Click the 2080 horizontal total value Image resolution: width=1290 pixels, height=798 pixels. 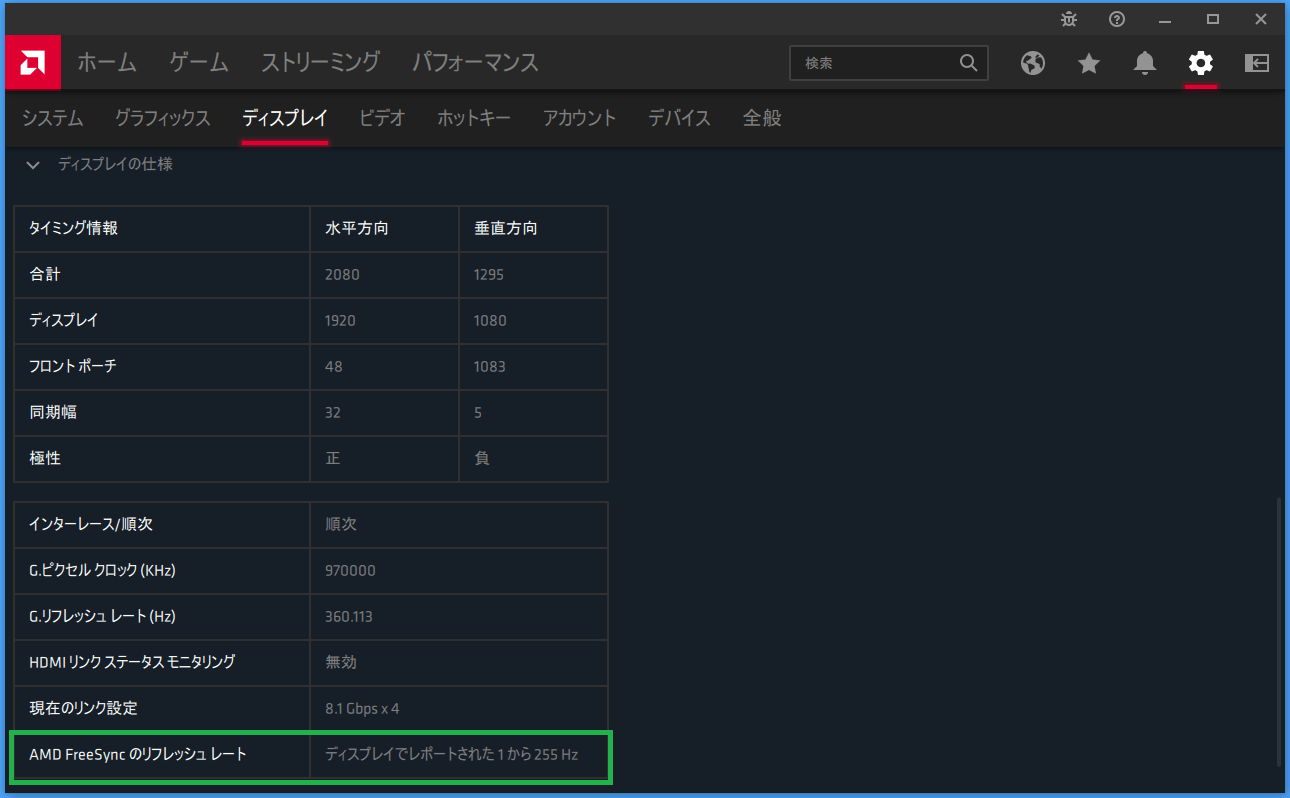342,274
